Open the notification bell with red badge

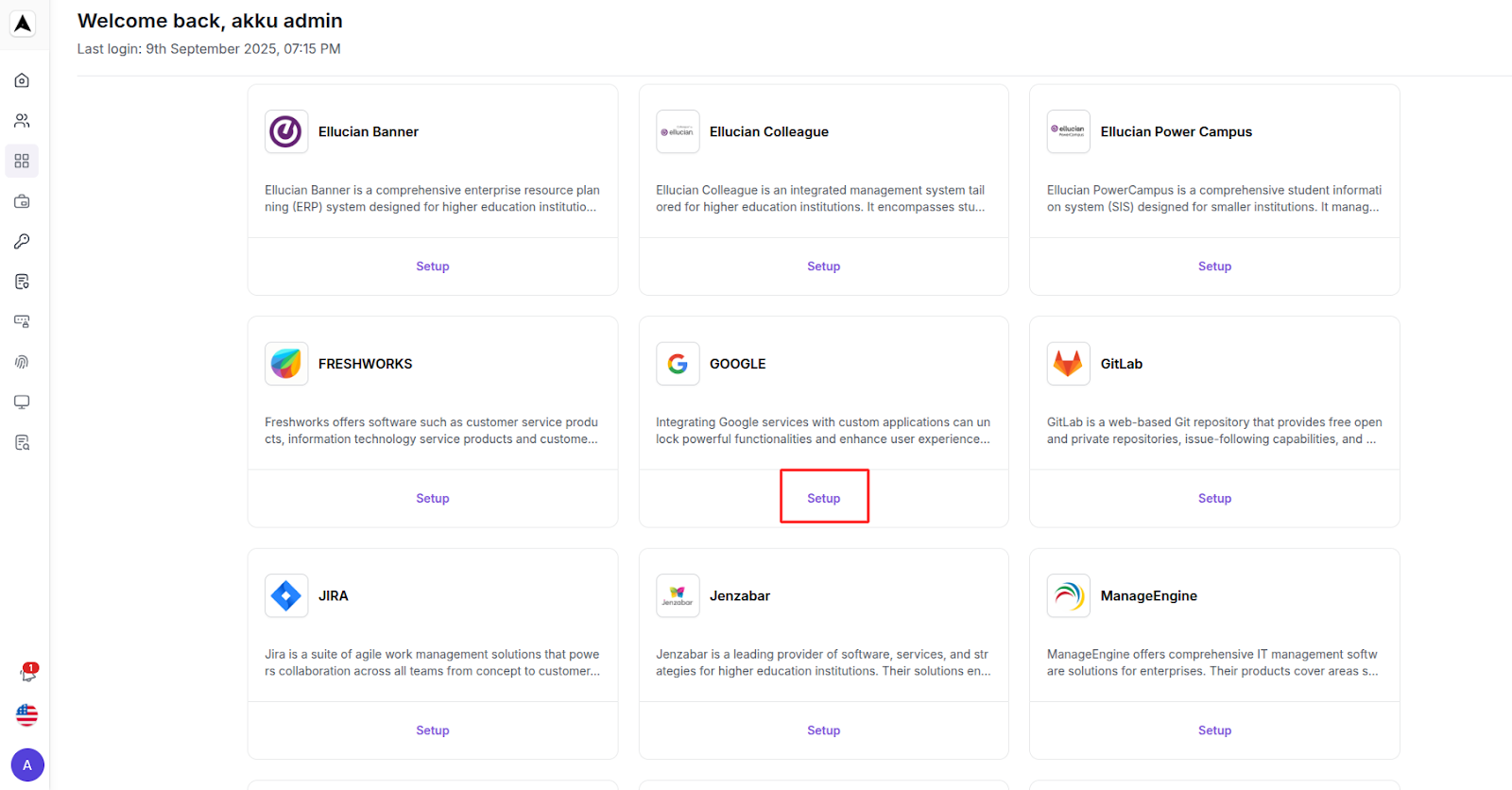[x=27, y=674]
